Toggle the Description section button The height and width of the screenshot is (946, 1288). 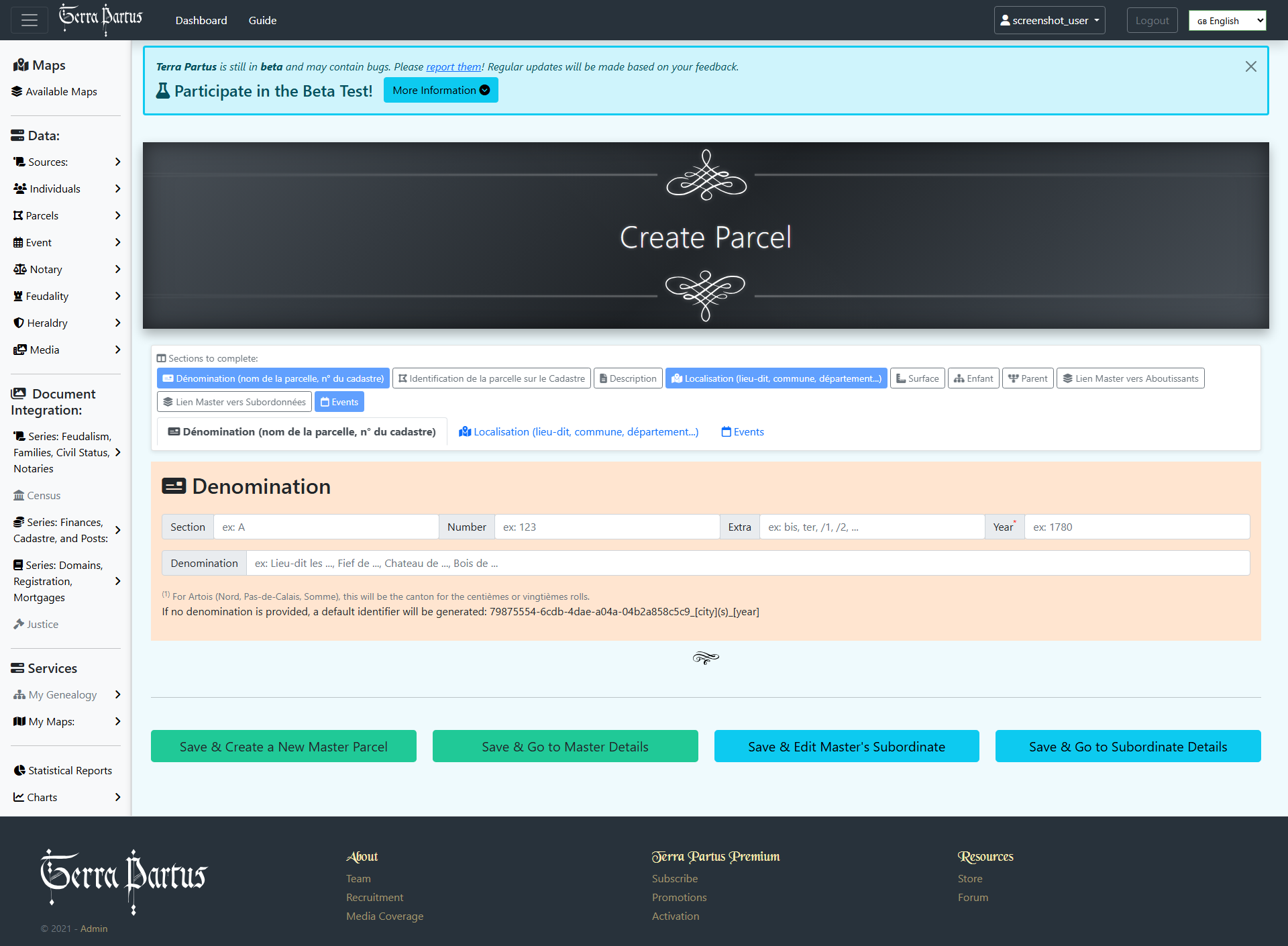[628, 378]
